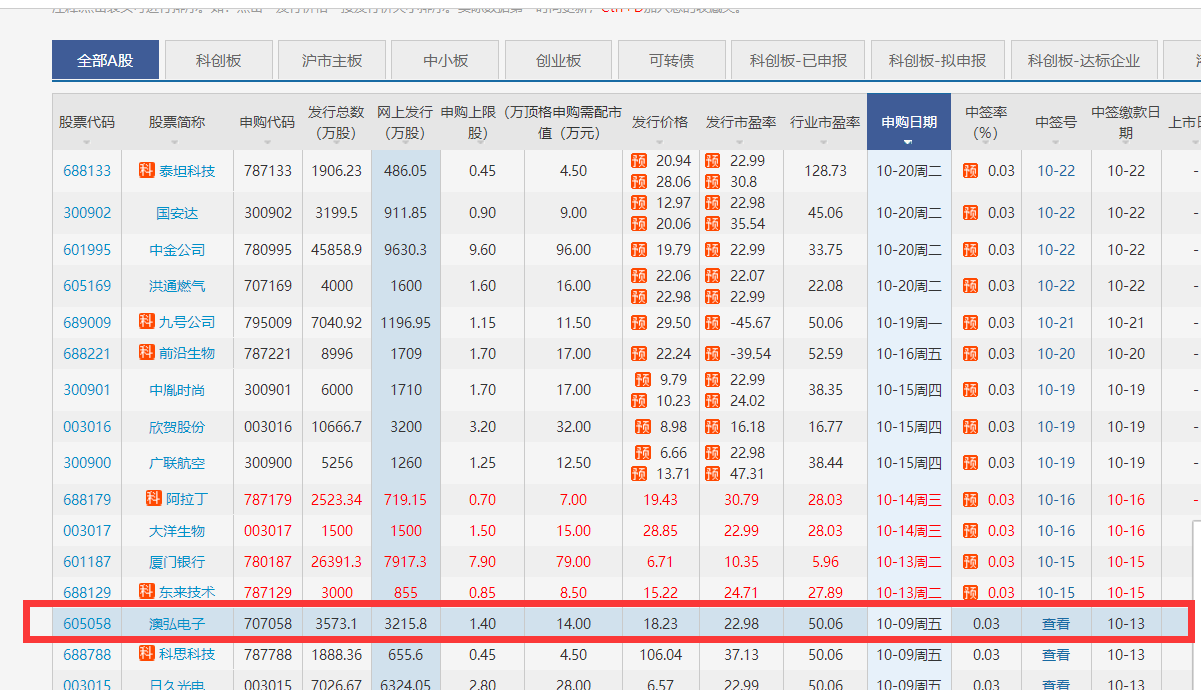
Task: Sort by the 行业市盈率 column header
Action: point(825,122)
